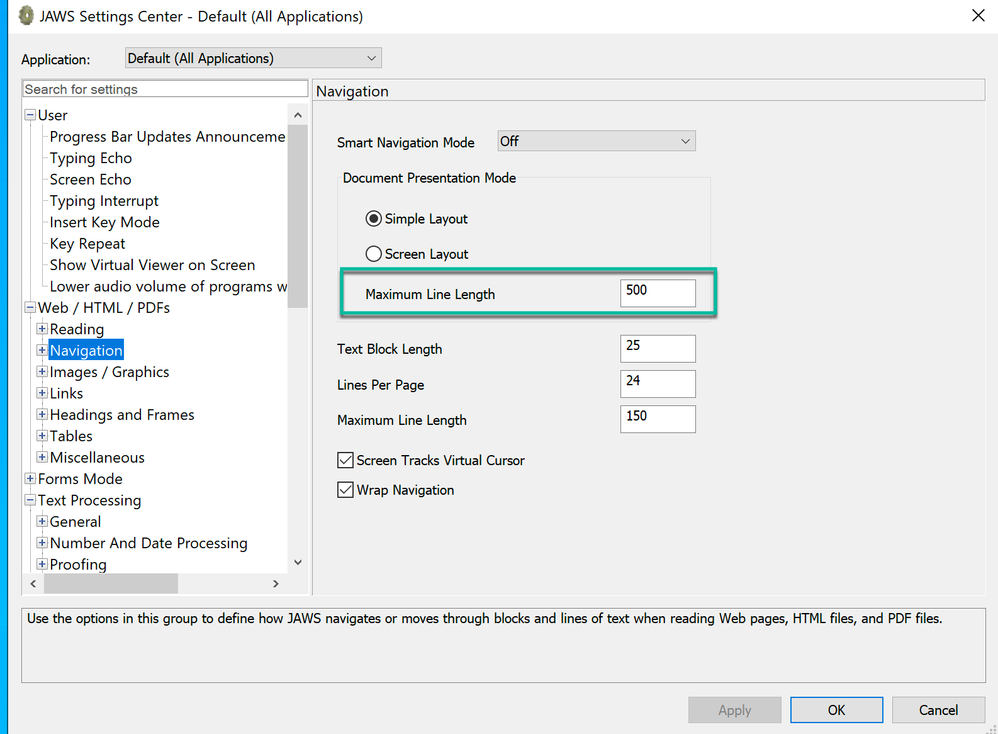Collapse the Text Processing minus box
This screenshot has width=998, height=734.
click(30, 500)
